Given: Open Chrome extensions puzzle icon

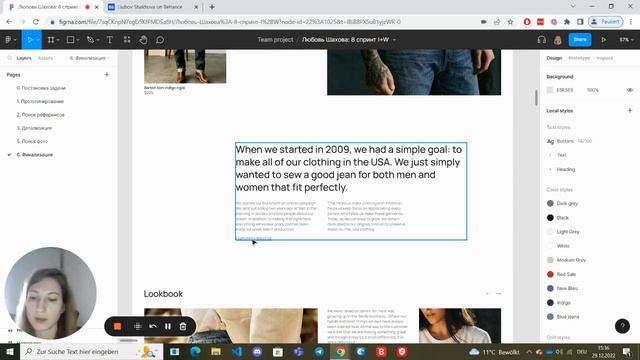Looking at the screenshot, I should 567,22.
